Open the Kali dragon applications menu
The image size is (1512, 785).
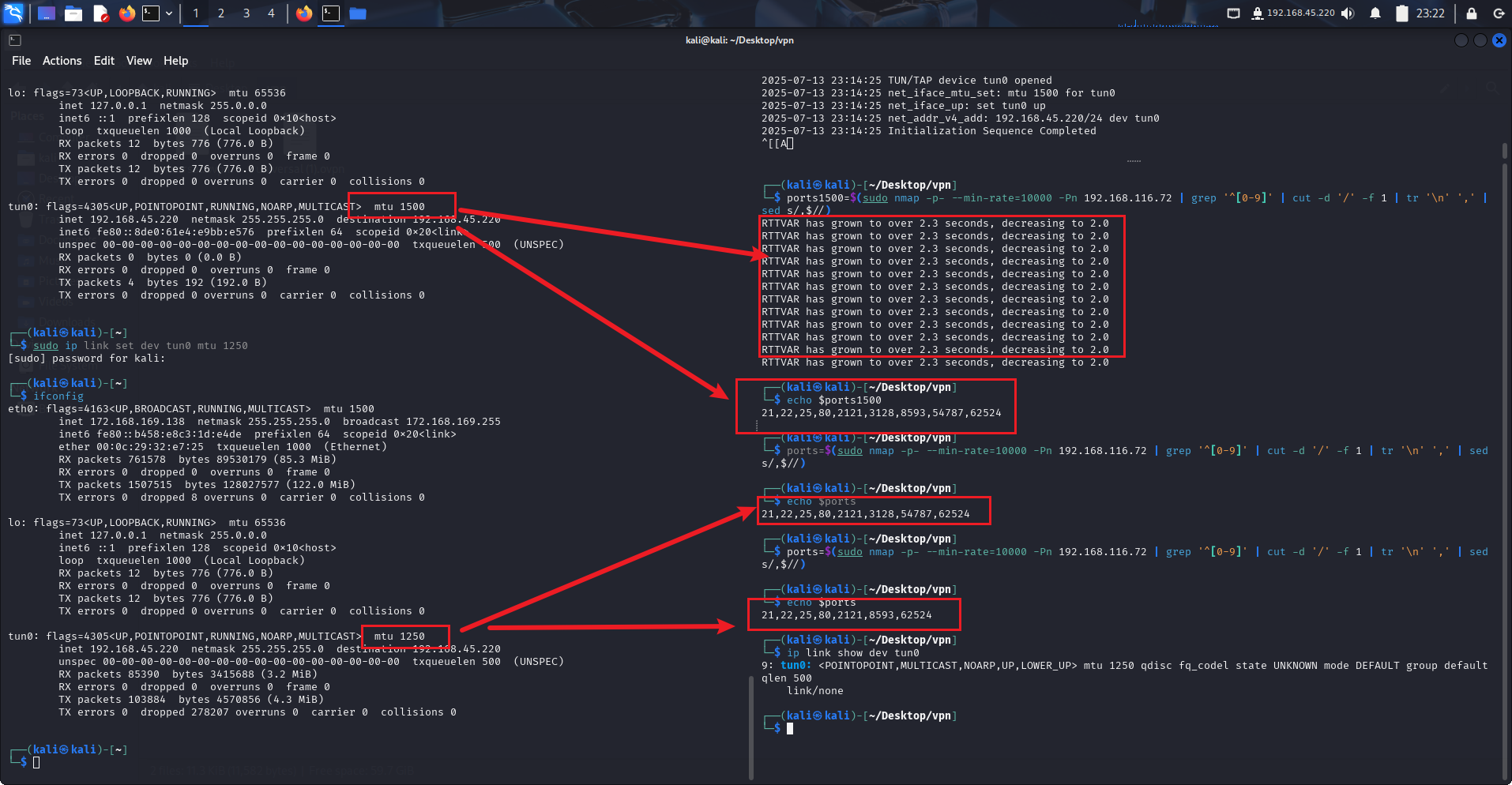point(13,13)
